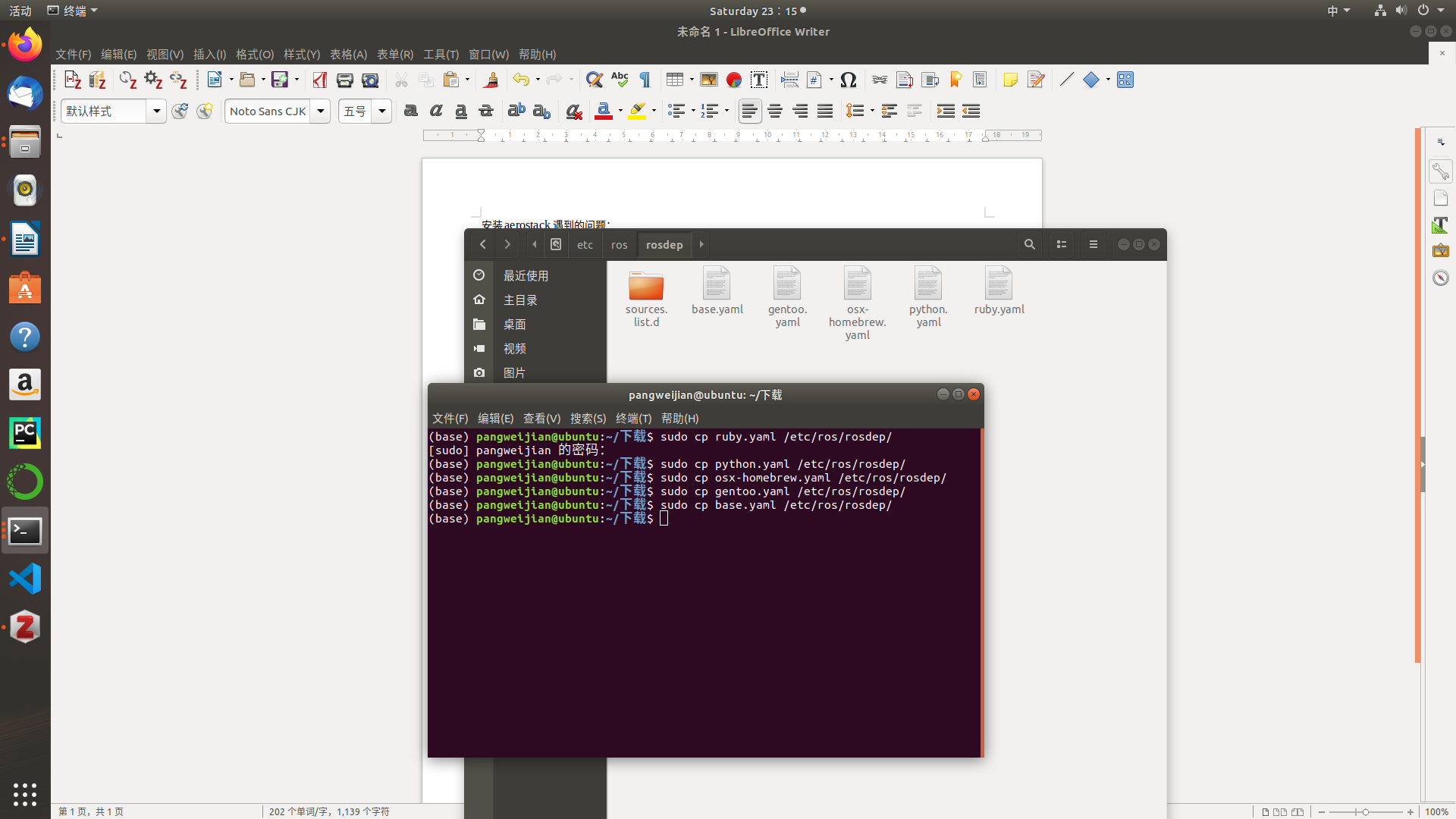Select ruby.yaml file
1456x819 pixels.
pyautogui.click(x=999, y=291)
